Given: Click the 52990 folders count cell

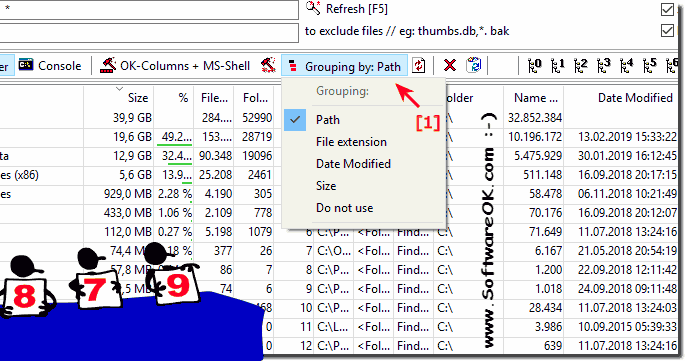Looking at the screenshot, I should click(x=257, y=118).
